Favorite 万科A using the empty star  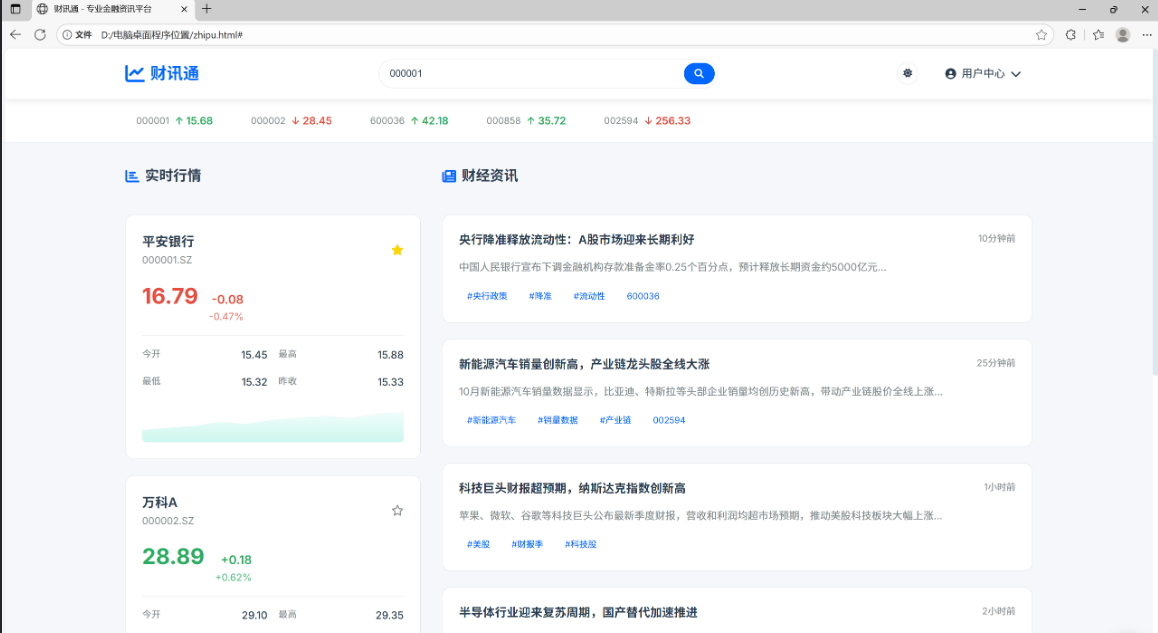point(397,510)
